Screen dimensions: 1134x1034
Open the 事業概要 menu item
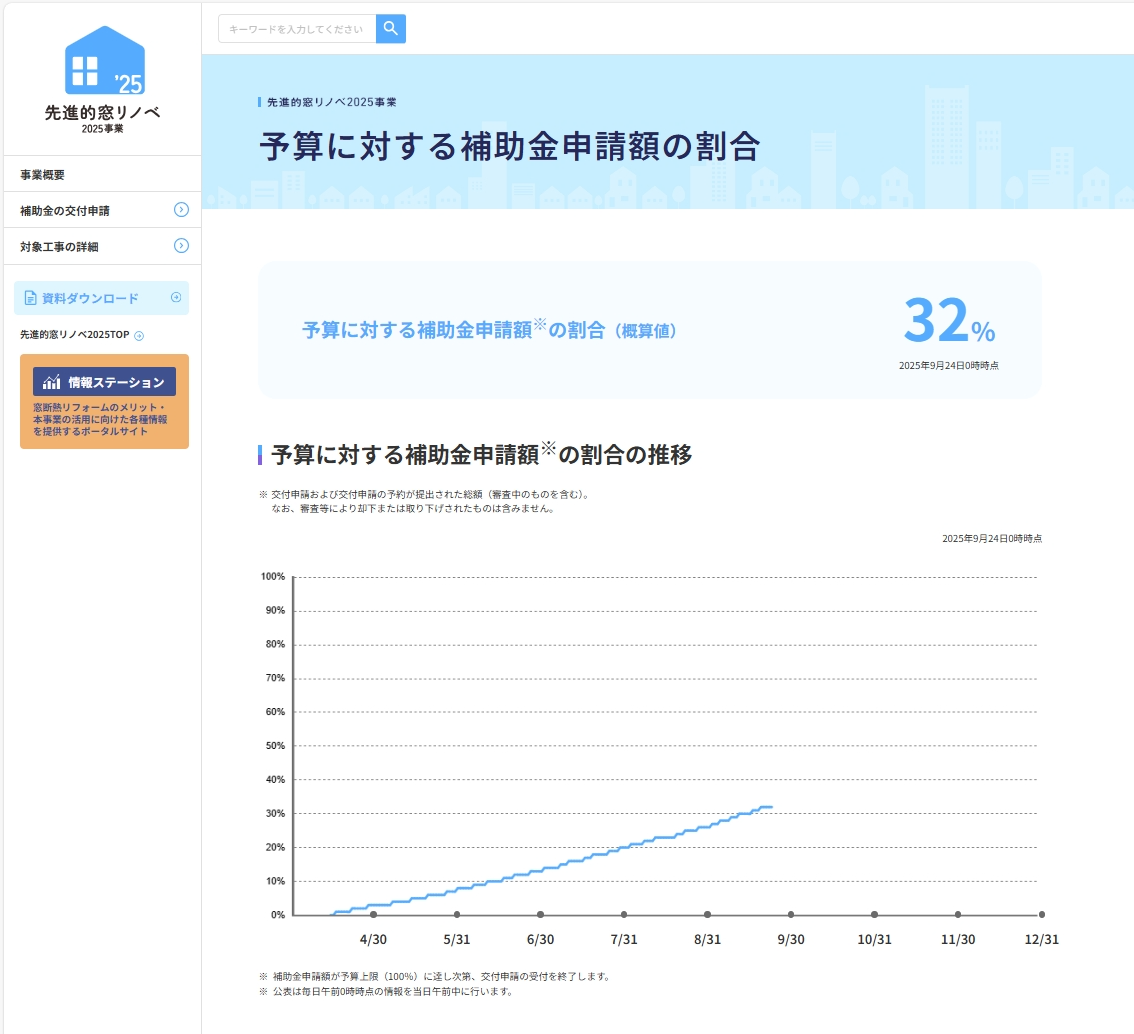43,174
